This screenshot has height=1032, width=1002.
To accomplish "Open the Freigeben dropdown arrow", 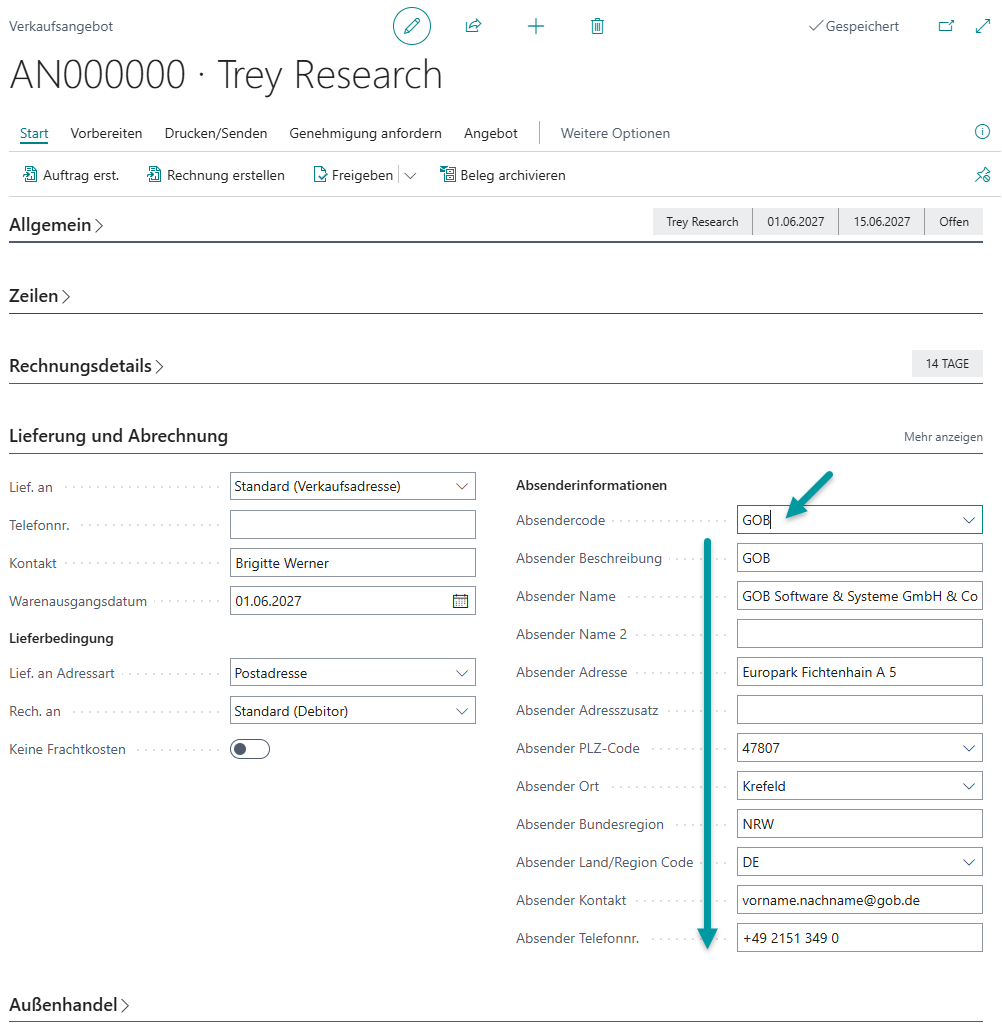I will pos(410,176).
